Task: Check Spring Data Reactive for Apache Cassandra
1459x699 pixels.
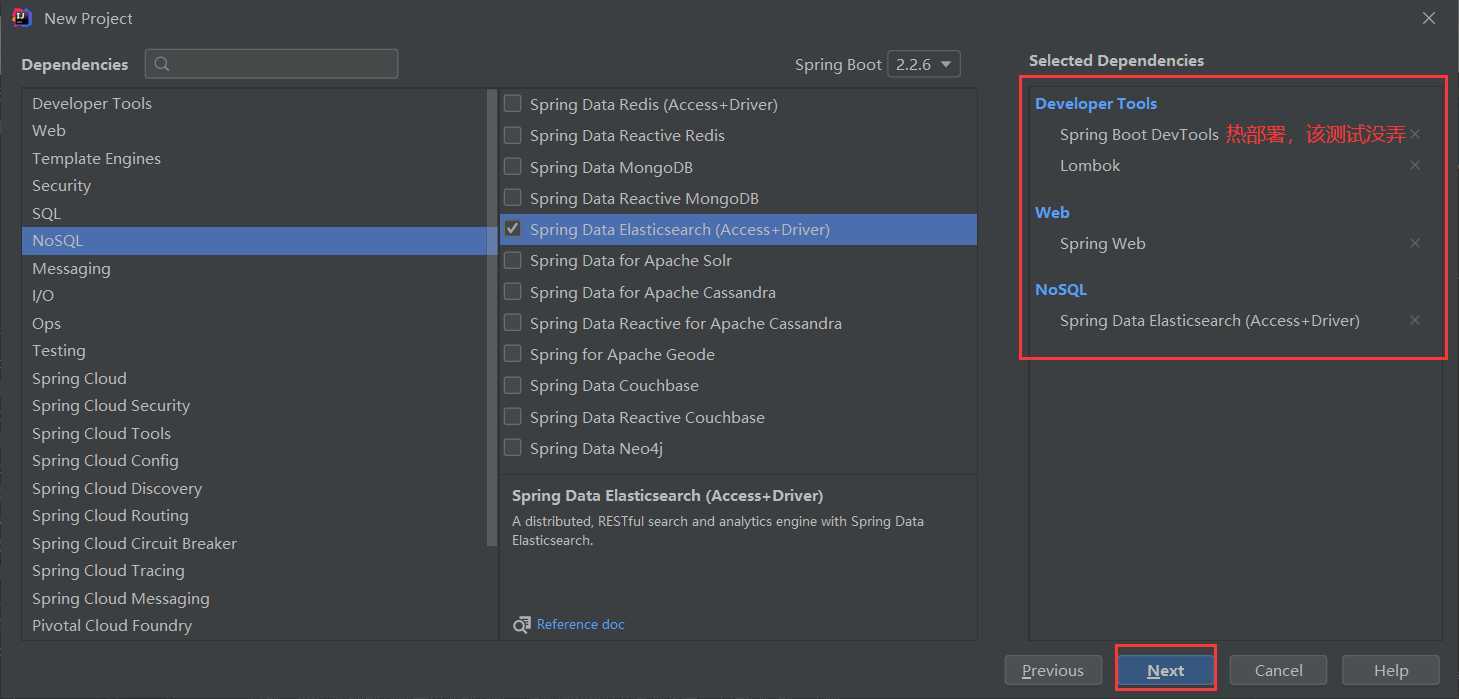Action: [513, 323]
